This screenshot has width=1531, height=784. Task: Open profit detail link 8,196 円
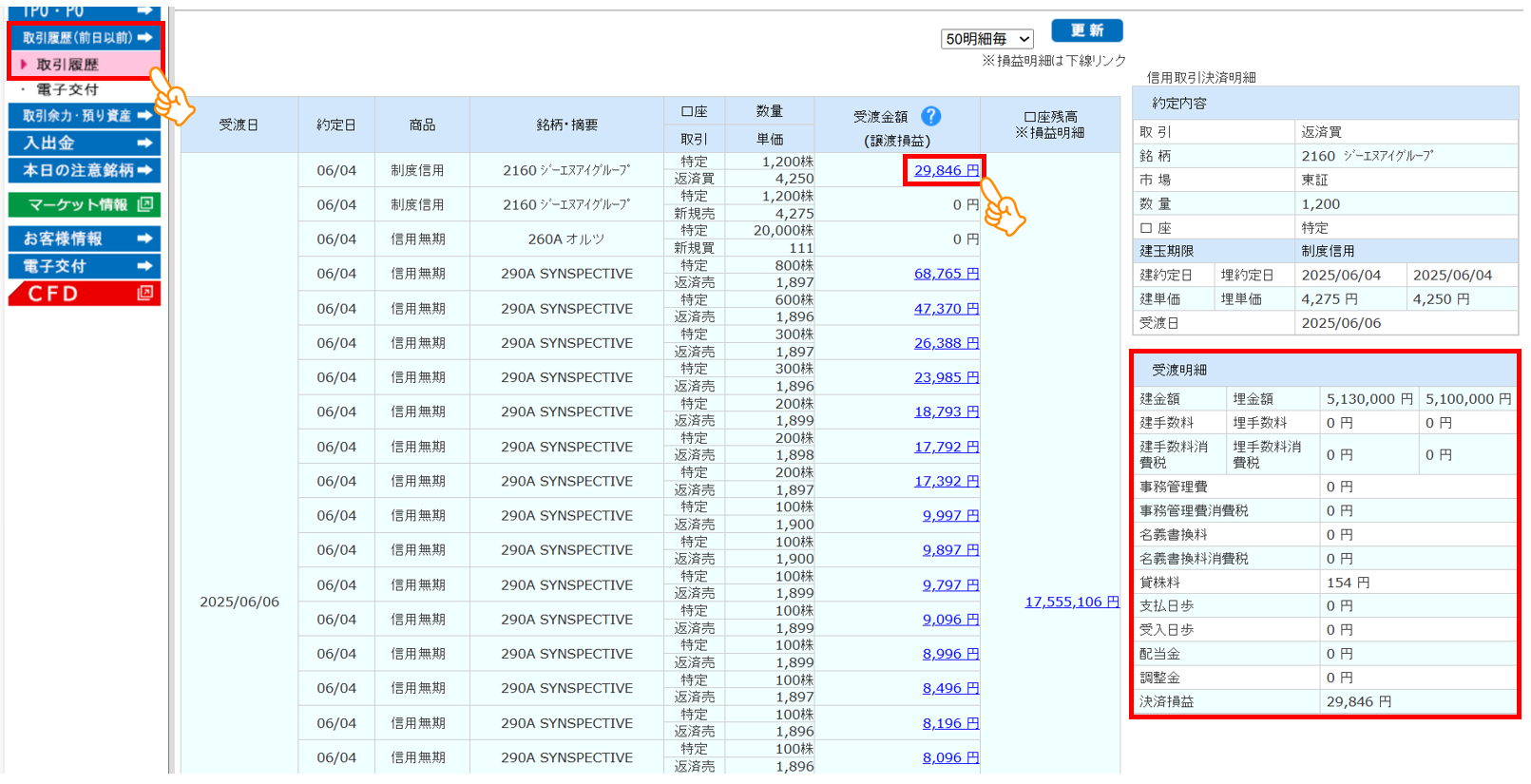950,722
